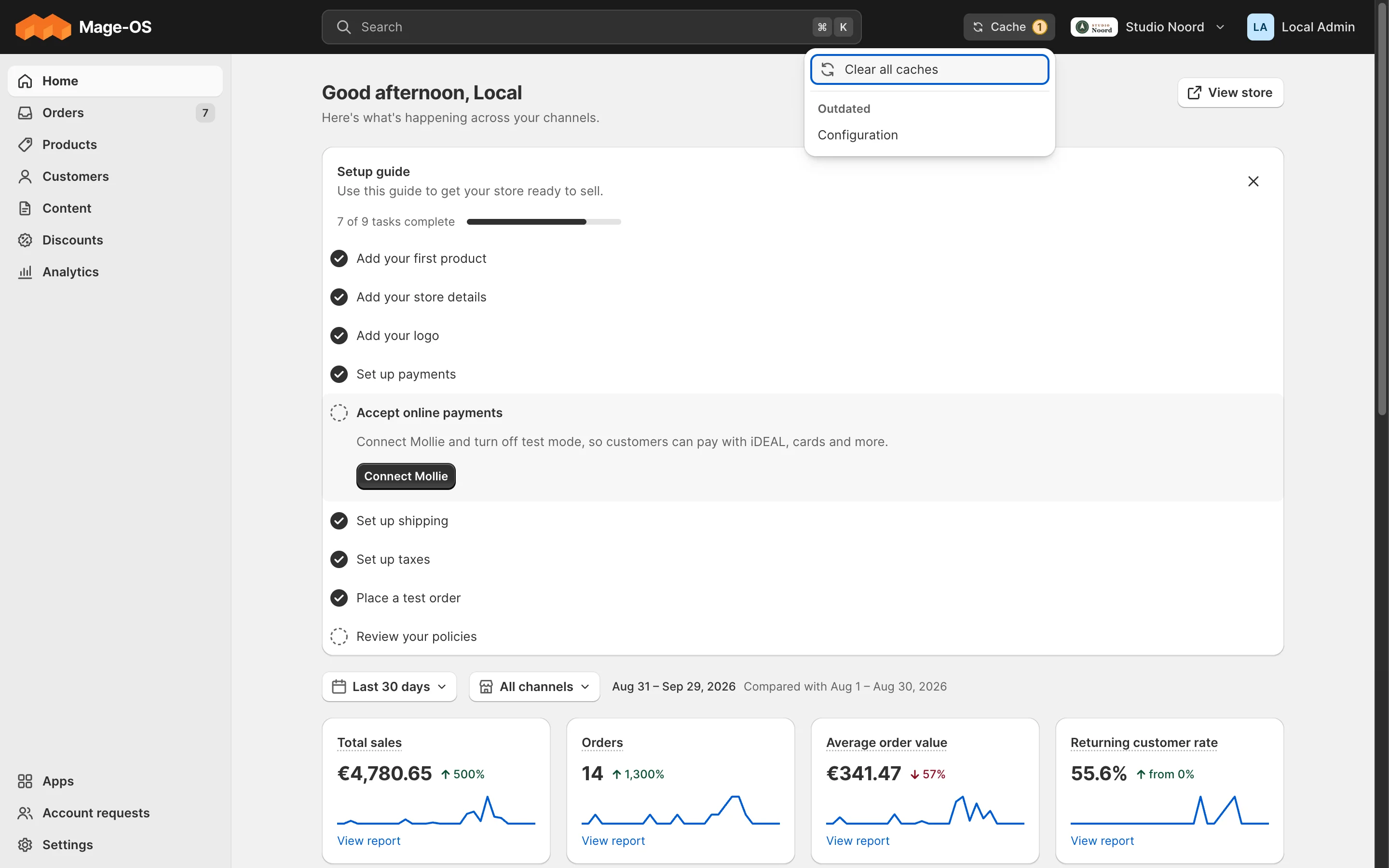Click the Studio Noord store logo
The width and height of the screenshot is (1389, 868).
(x=1094, y=27)
